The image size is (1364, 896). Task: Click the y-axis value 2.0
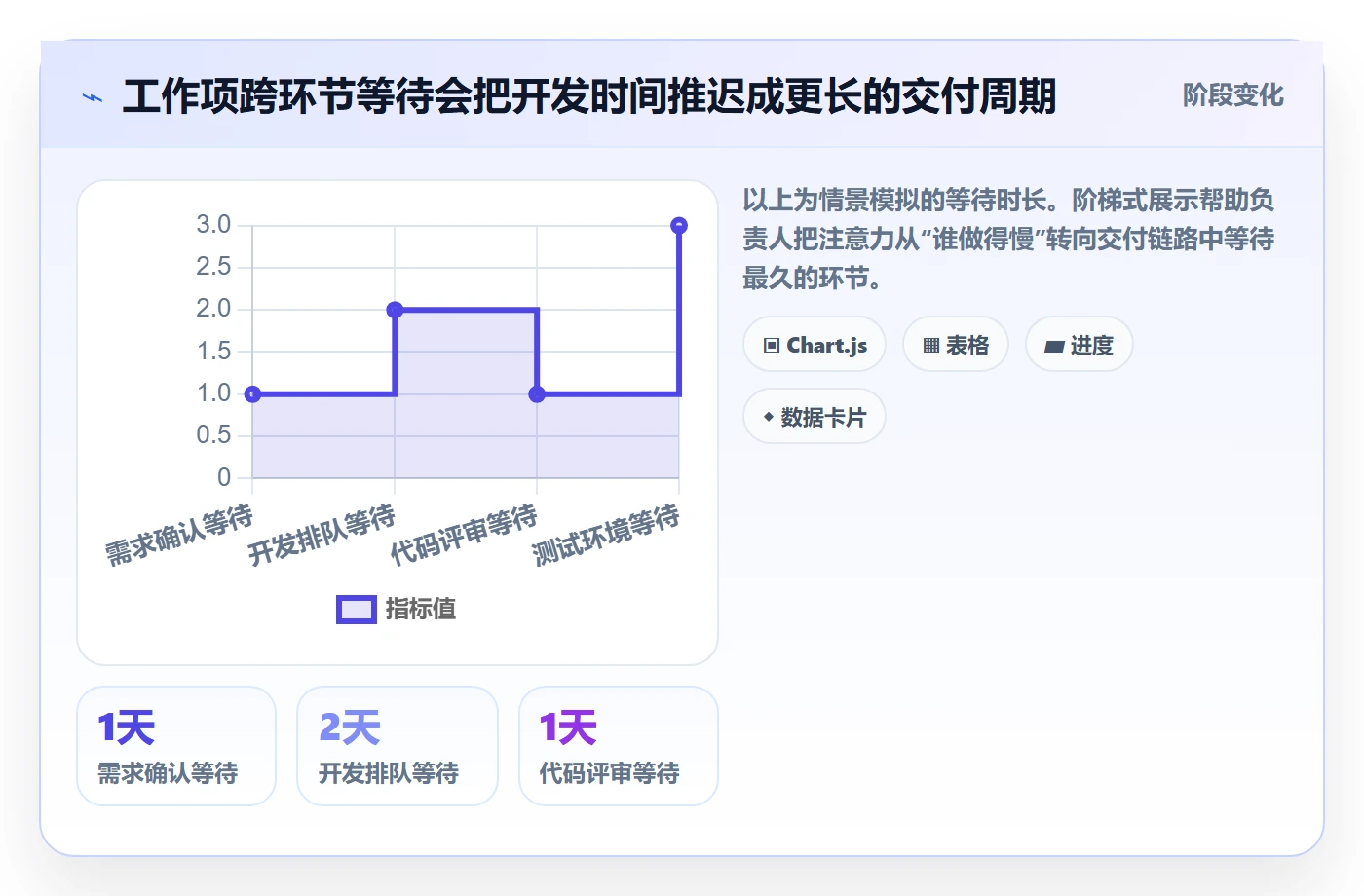[213, 309]
